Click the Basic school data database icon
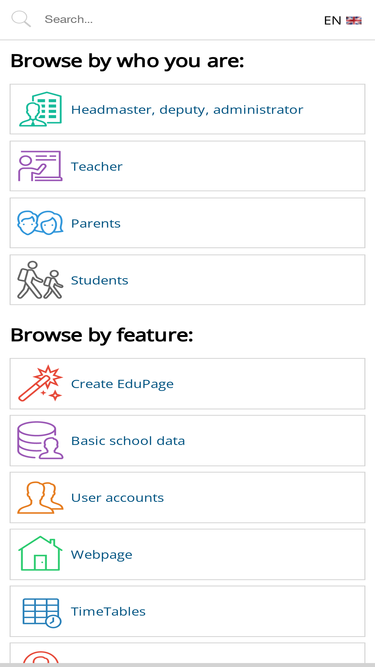This screenshot has width=375, height=667. (x=40, y=440)
